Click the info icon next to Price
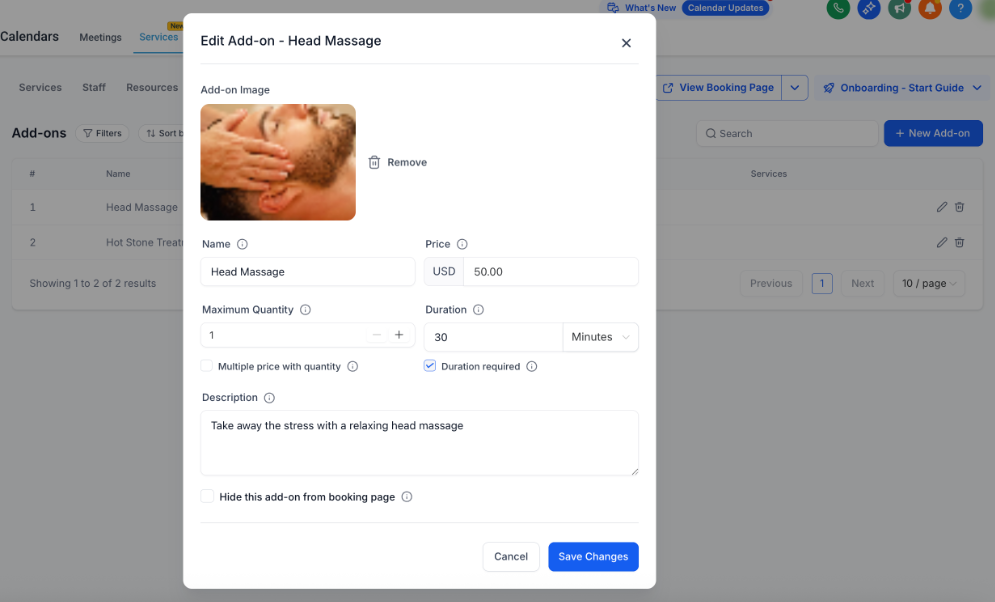This screenshot has height=602, width=995. click(462, 244)
